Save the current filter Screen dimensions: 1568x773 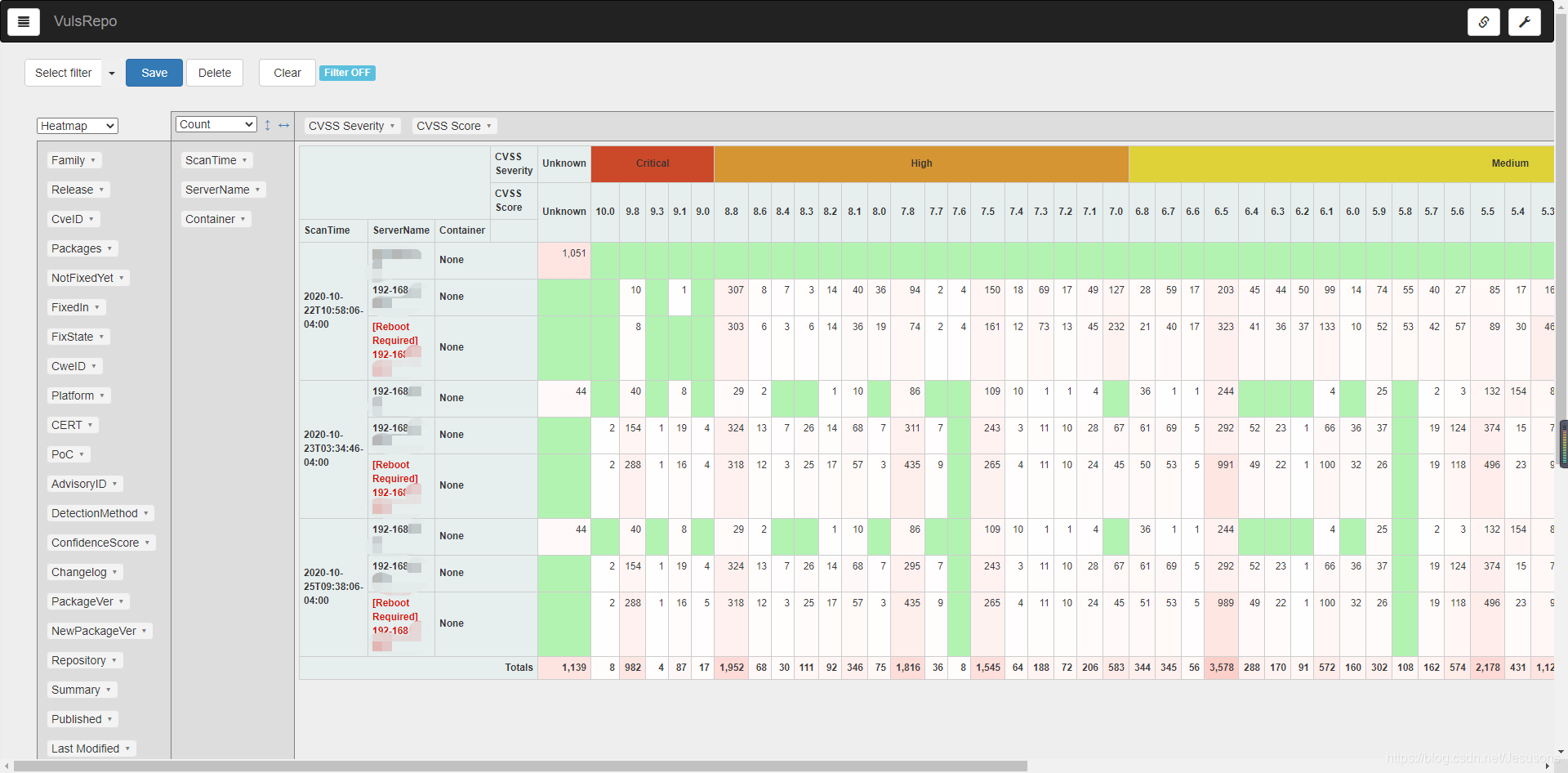pyautogui.click(x=154, y=73)
